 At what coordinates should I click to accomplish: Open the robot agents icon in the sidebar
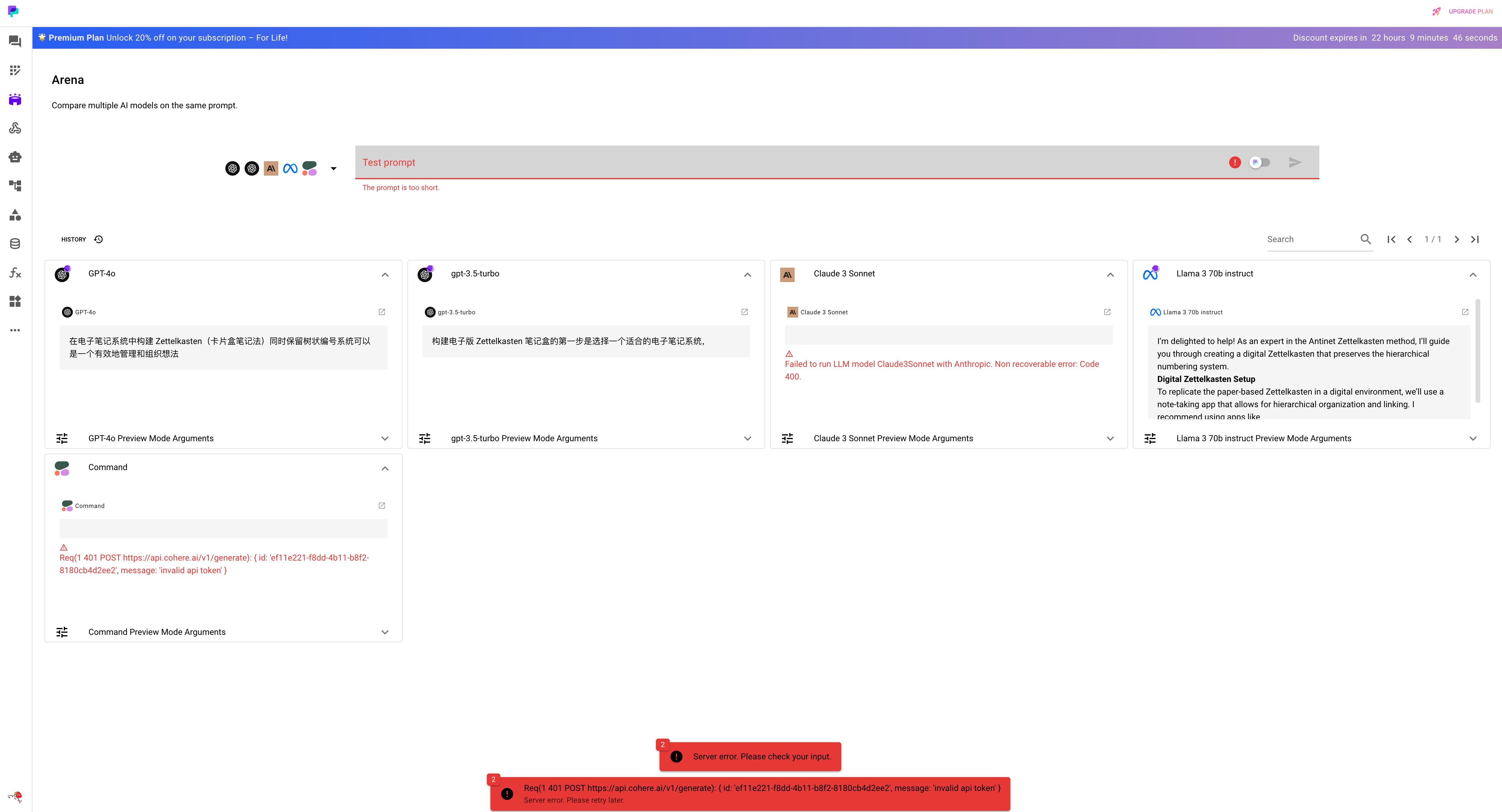tap(15, 157)
